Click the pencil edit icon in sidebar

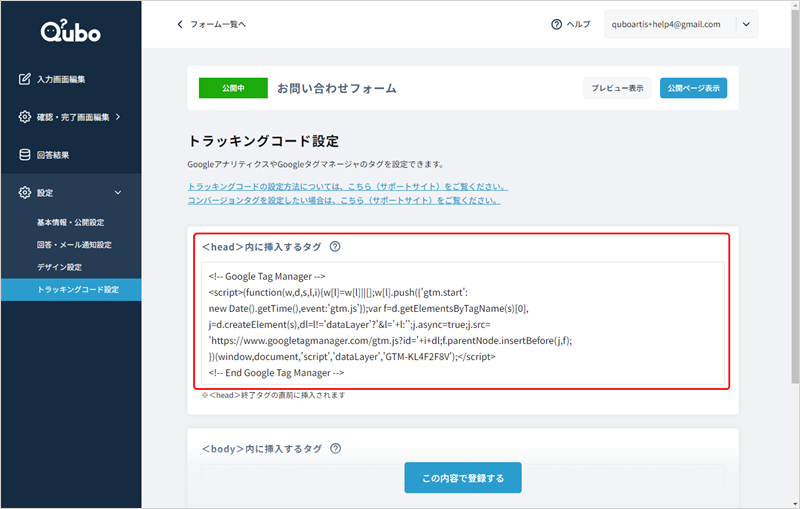(25, 79)
